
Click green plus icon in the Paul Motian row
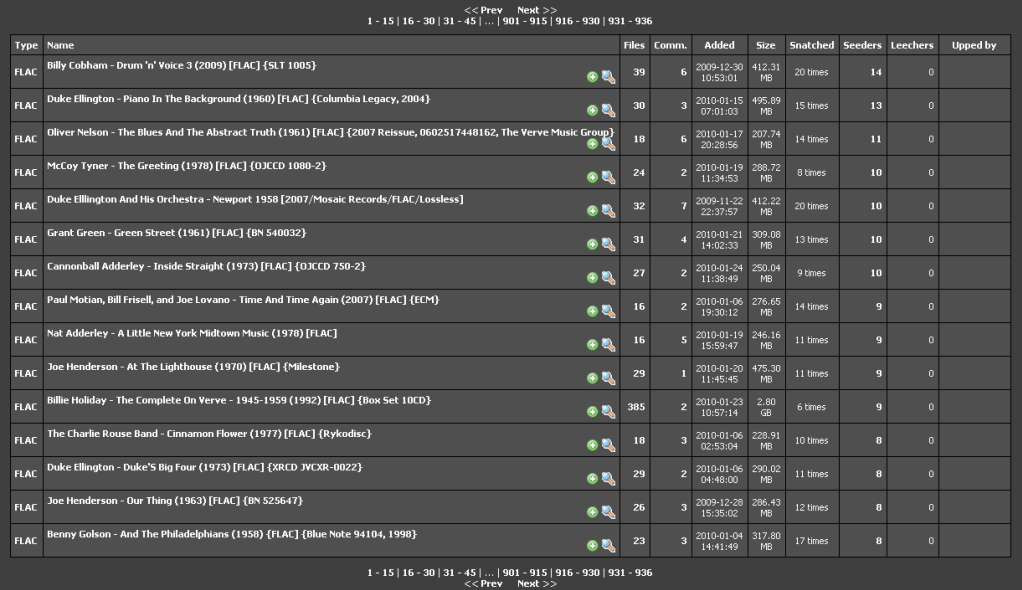pos(592,311)
